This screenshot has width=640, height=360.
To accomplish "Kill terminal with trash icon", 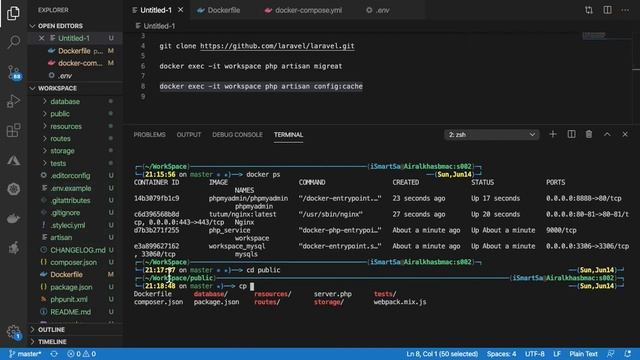I will pyautogui.click(x=589, y=134).
